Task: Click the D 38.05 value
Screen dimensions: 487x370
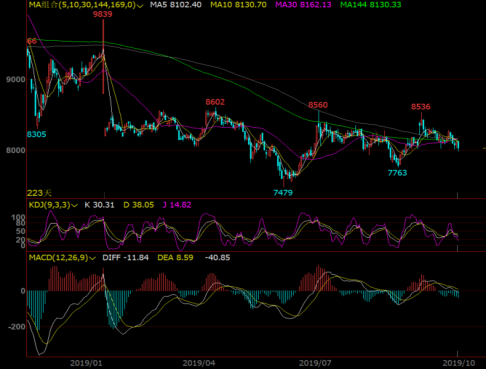Action: tap(139, 205)
